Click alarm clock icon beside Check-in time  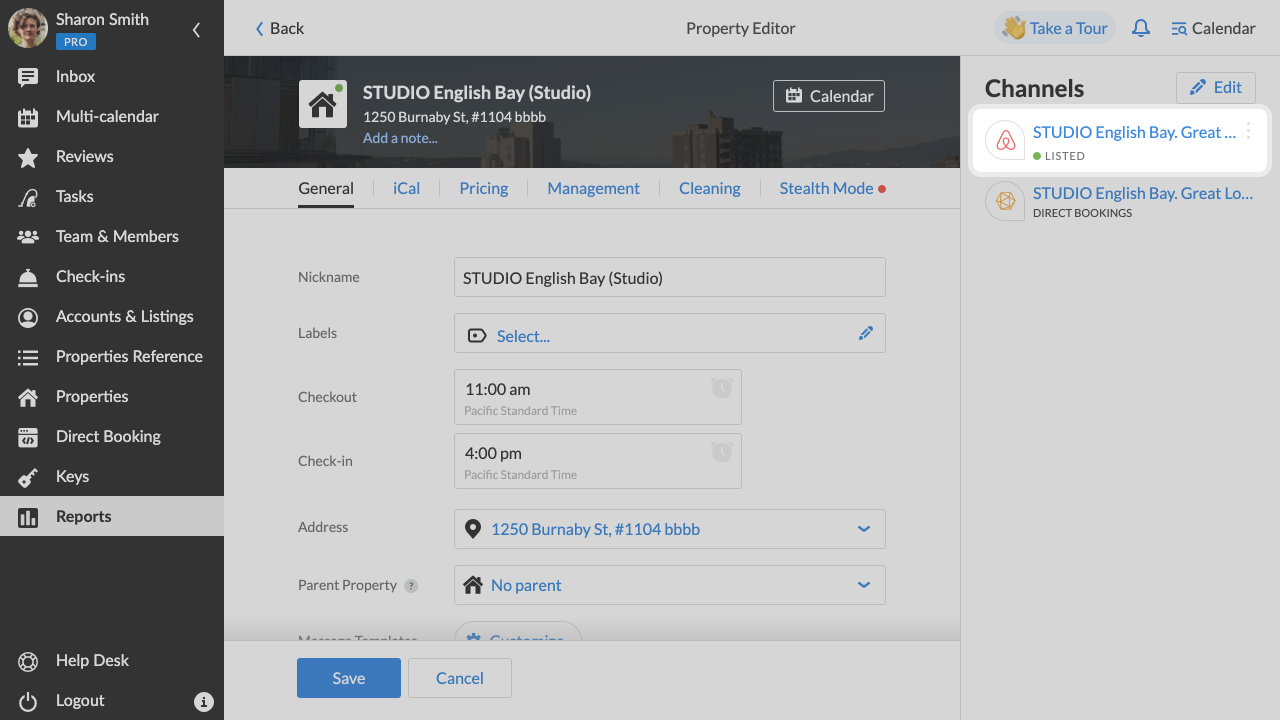[722, 452]
